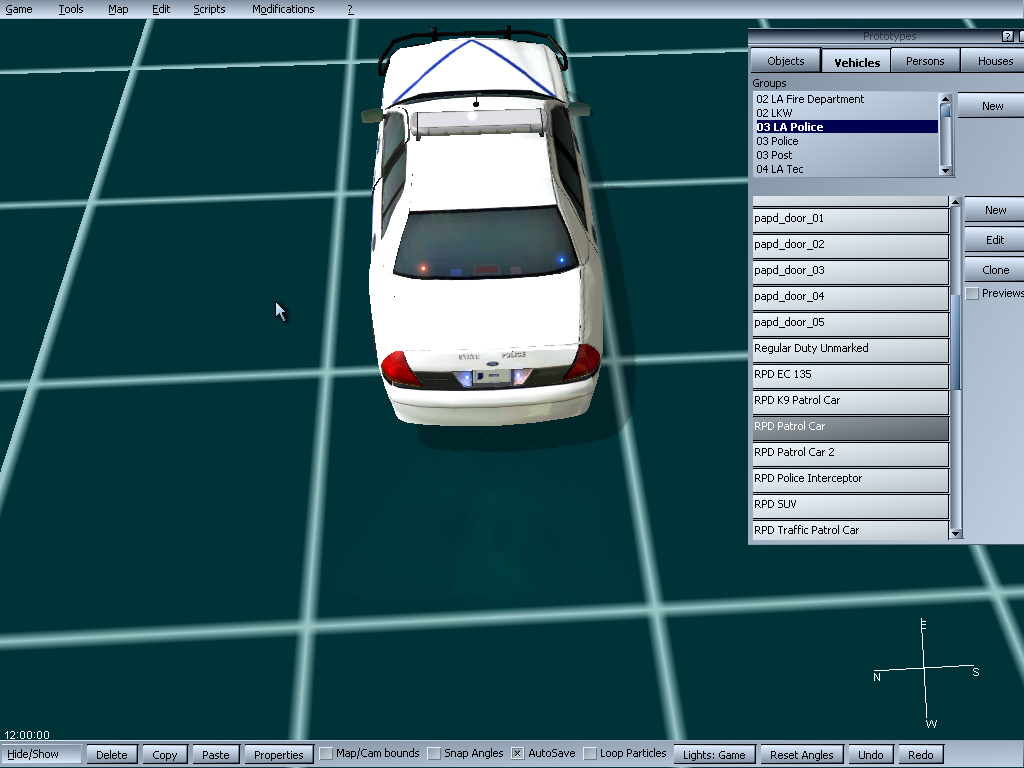1024x768 pixels.
Task: Switch to the Persons tab
Action: pos(925,61)
